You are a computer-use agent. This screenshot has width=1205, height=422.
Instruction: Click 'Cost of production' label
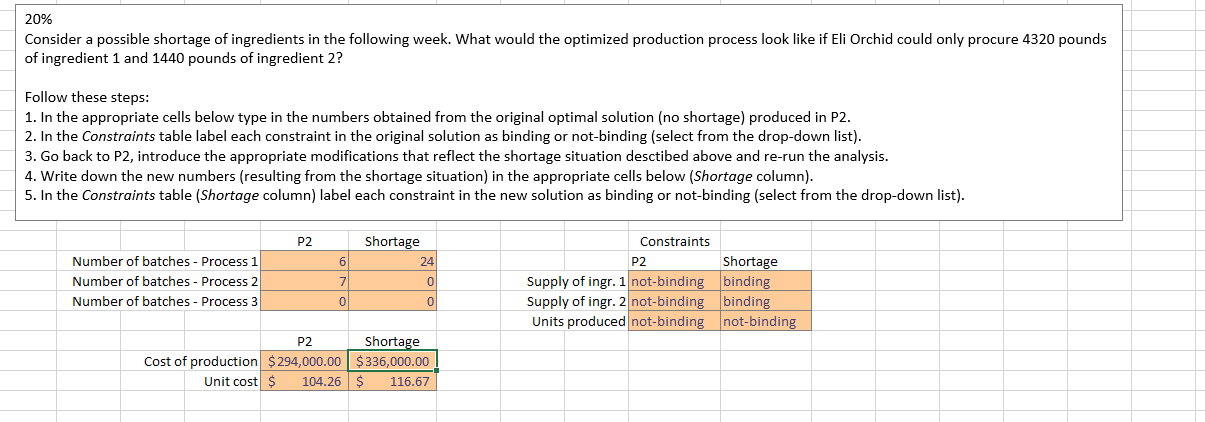coord(201,362)
